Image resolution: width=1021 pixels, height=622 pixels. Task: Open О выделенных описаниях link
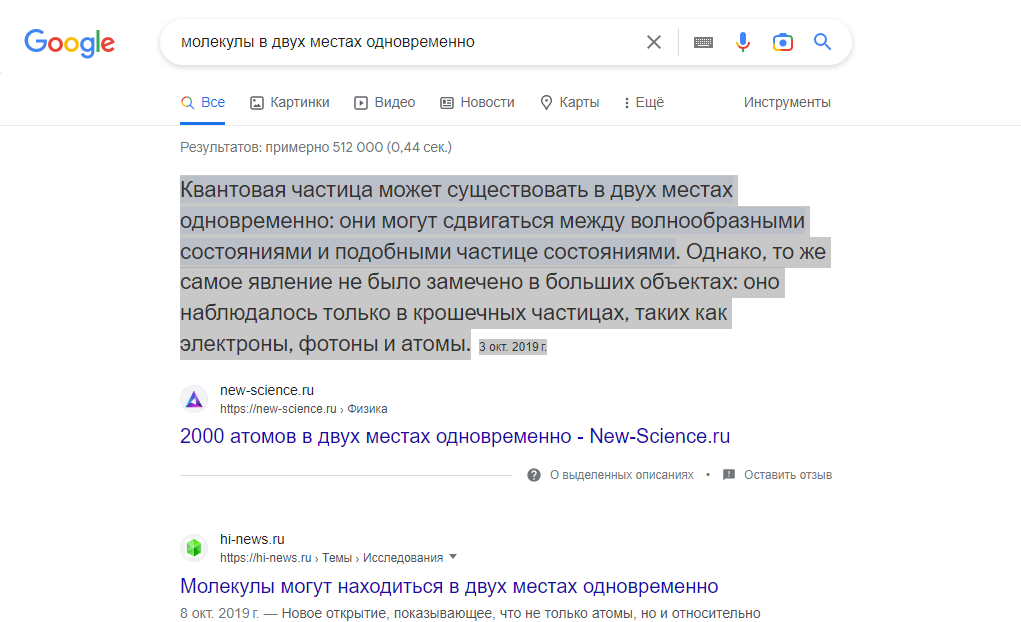pyautogui.click(x=622, y=475)
